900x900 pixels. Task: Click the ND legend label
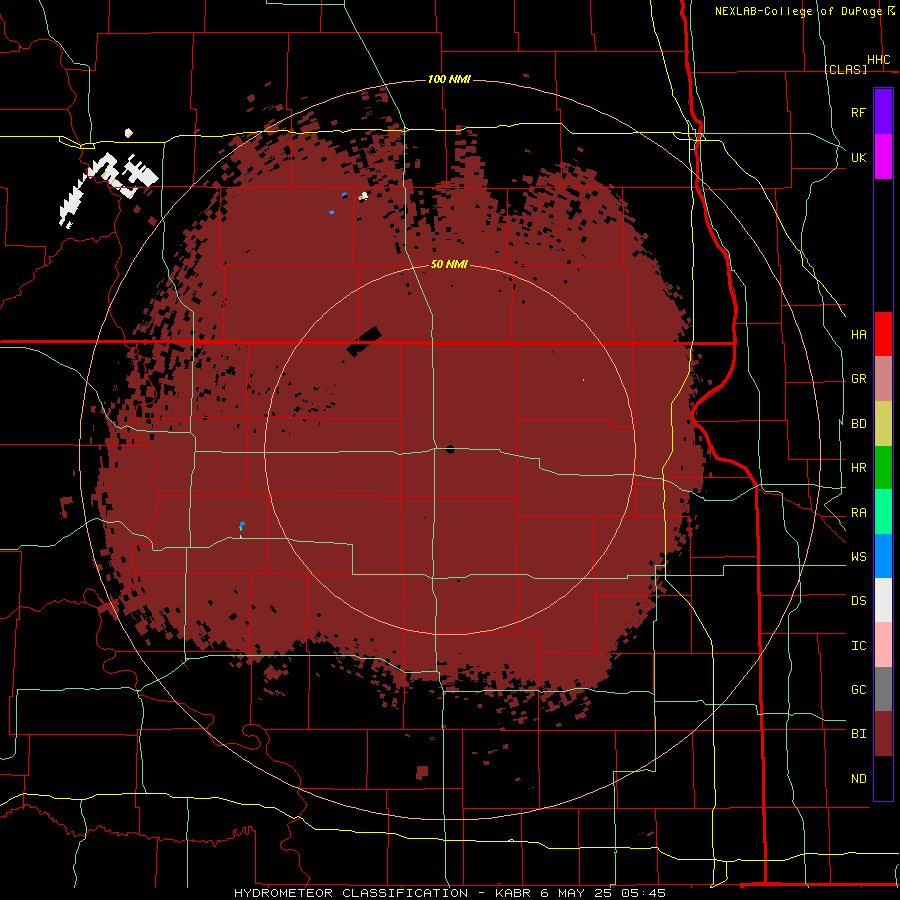[858, 779]
